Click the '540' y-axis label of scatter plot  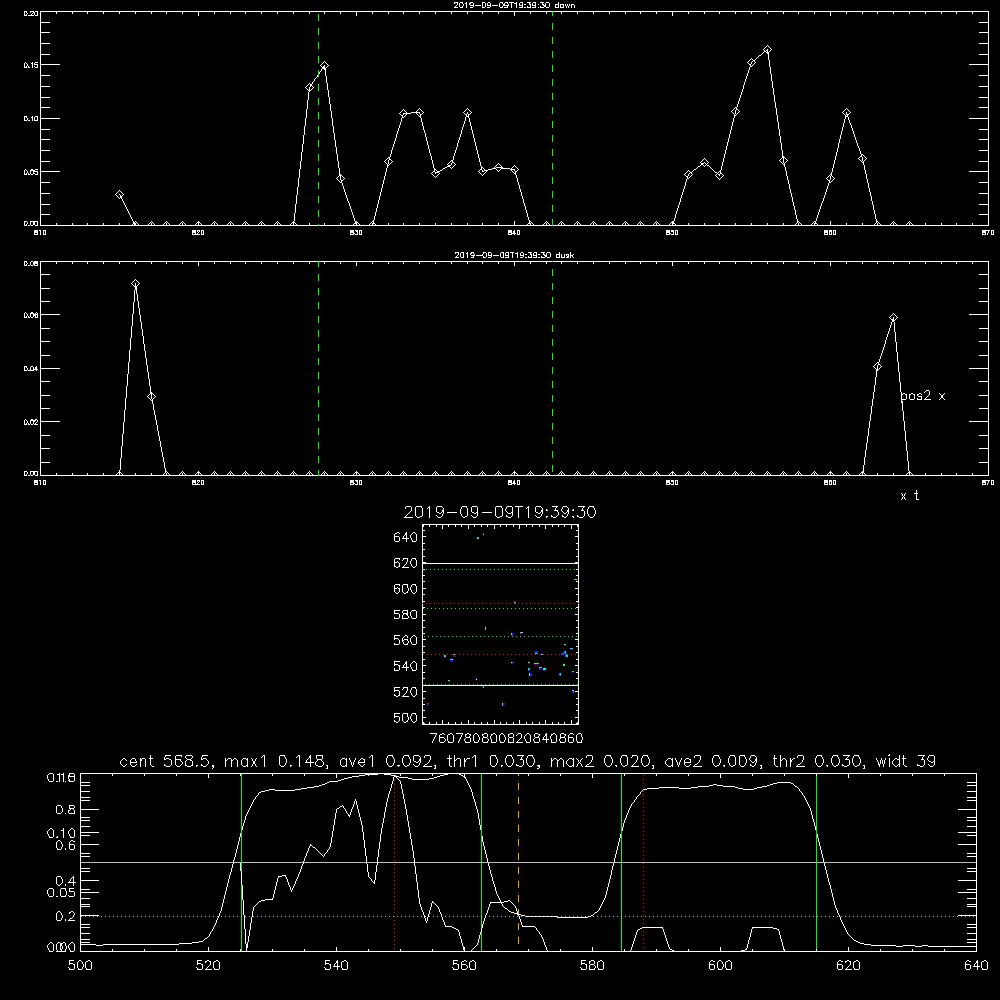pyautogui.click(x=406, y=666)
